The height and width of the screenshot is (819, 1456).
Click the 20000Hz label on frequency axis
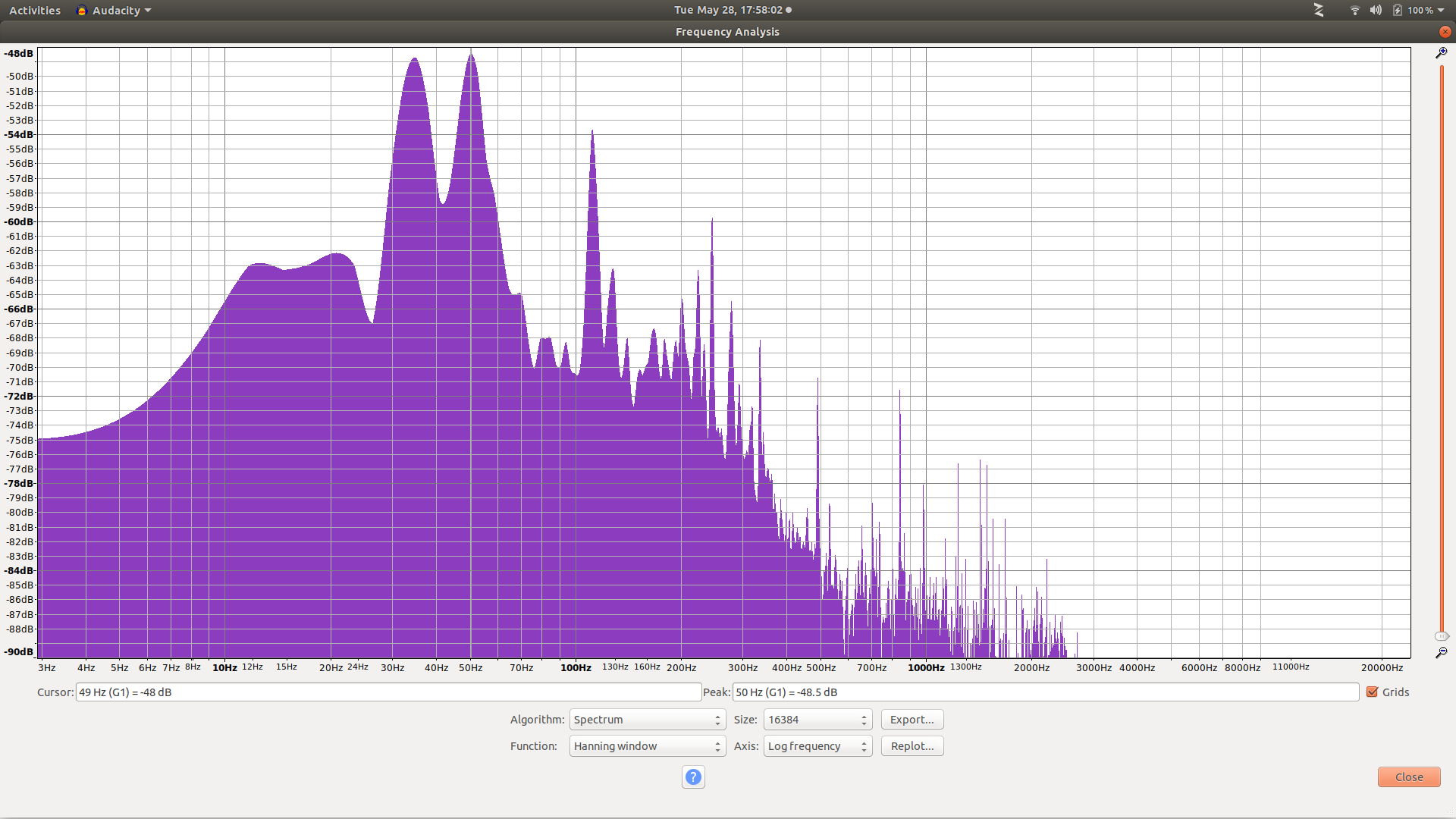pyautogui.click(x=1382, y=668)
